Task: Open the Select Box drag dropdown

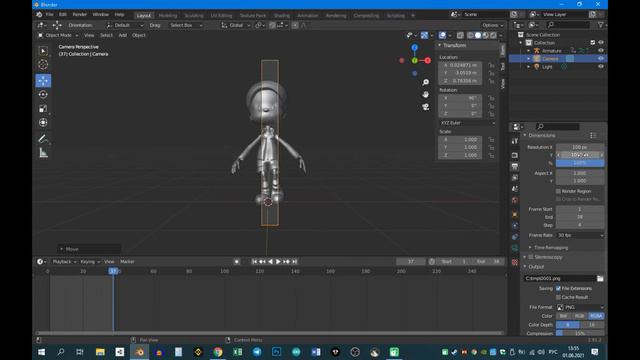Action: pyautogui.click(x=186, y=25)
